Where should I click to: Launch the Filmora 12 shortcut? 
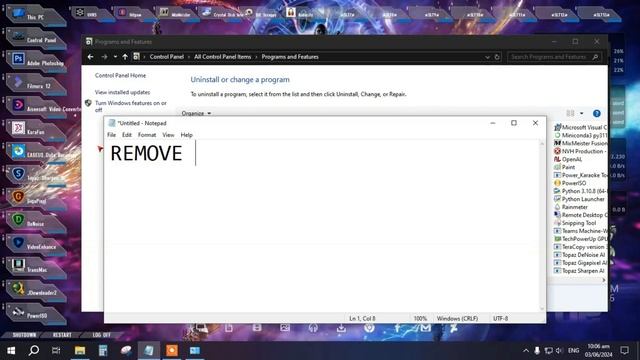click(x=36, y=84)
